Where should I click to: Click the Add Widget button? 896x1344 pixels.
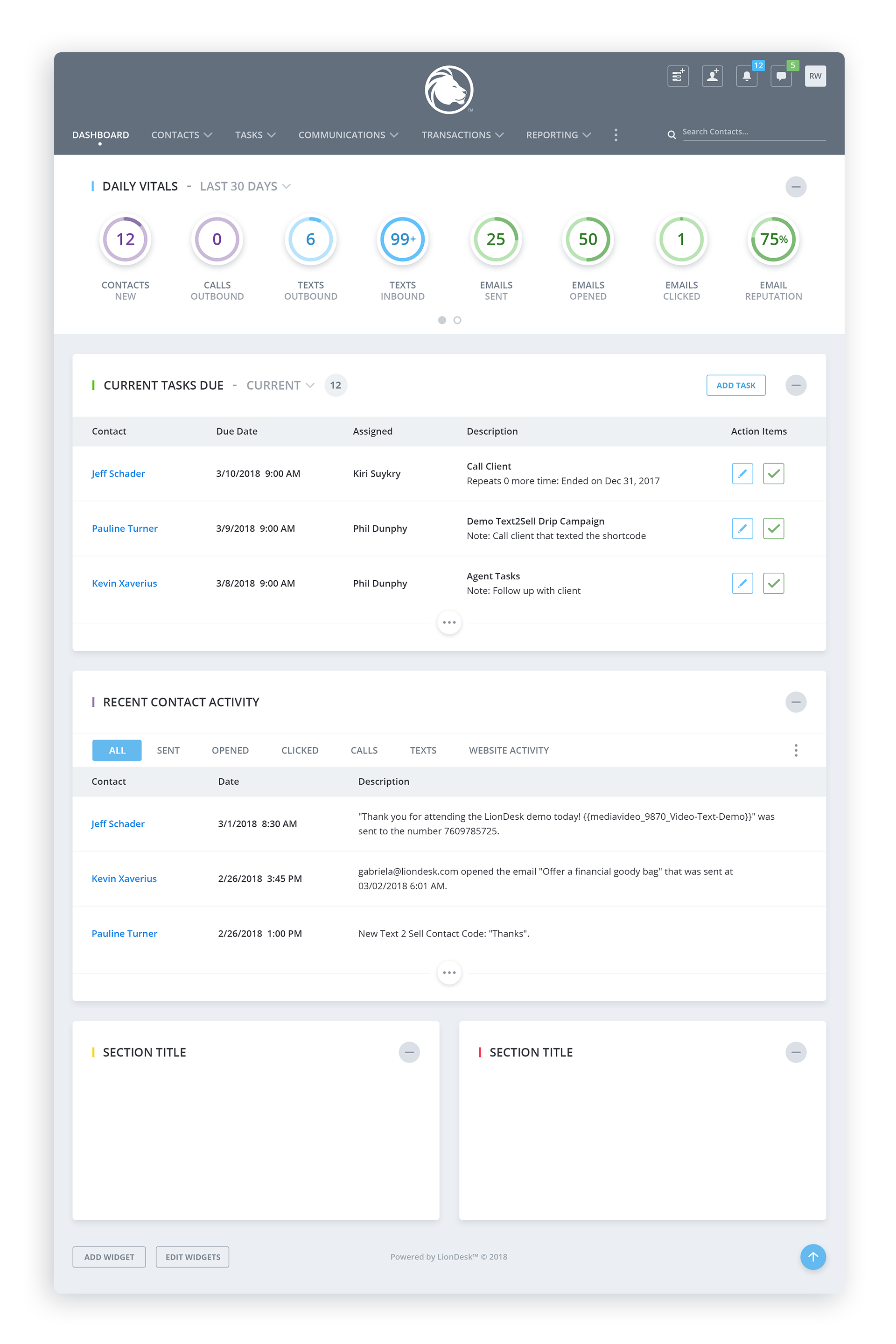click(109, 1257)
